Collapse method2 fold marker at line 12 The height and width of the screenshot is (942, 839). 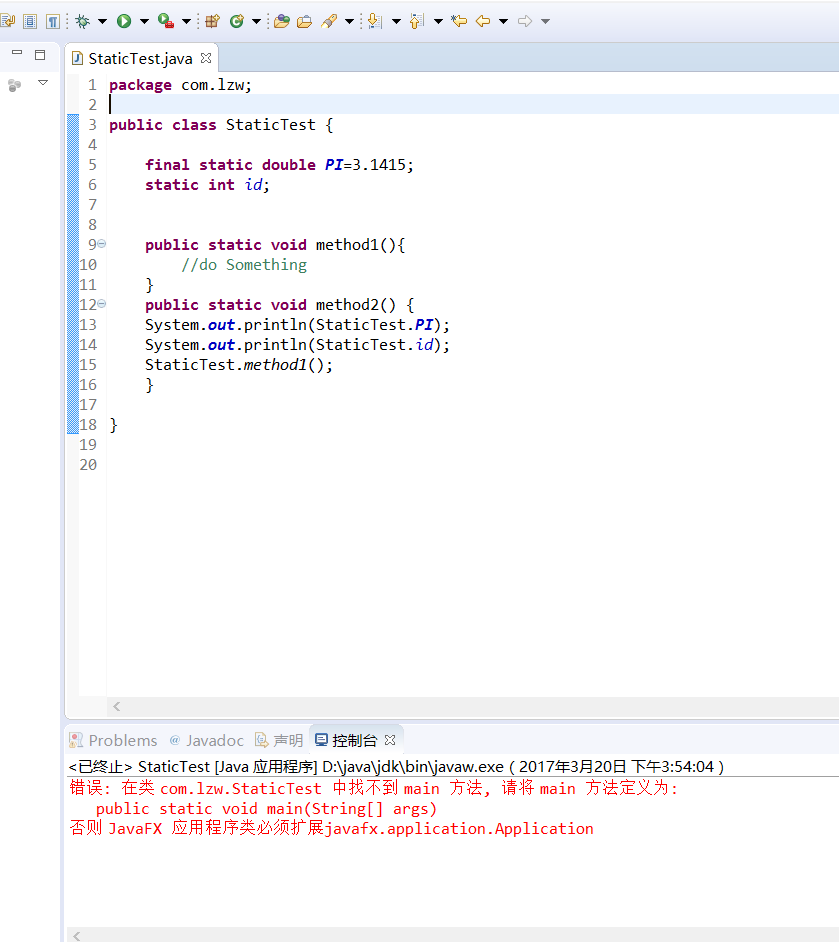(x=101, y=304)
